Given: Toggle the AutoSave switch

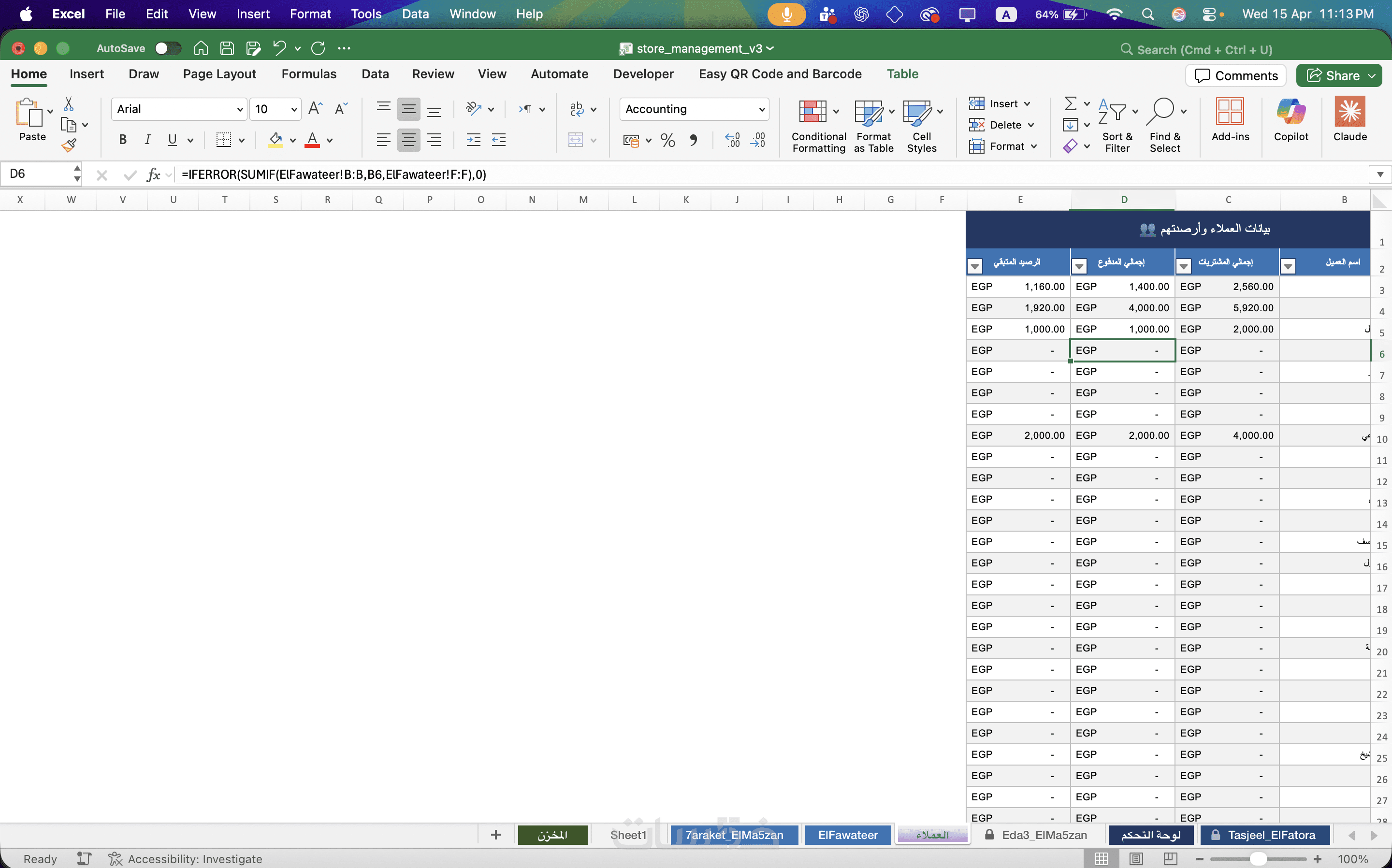Looking at the screenshot, I should (x=168, y=48).
